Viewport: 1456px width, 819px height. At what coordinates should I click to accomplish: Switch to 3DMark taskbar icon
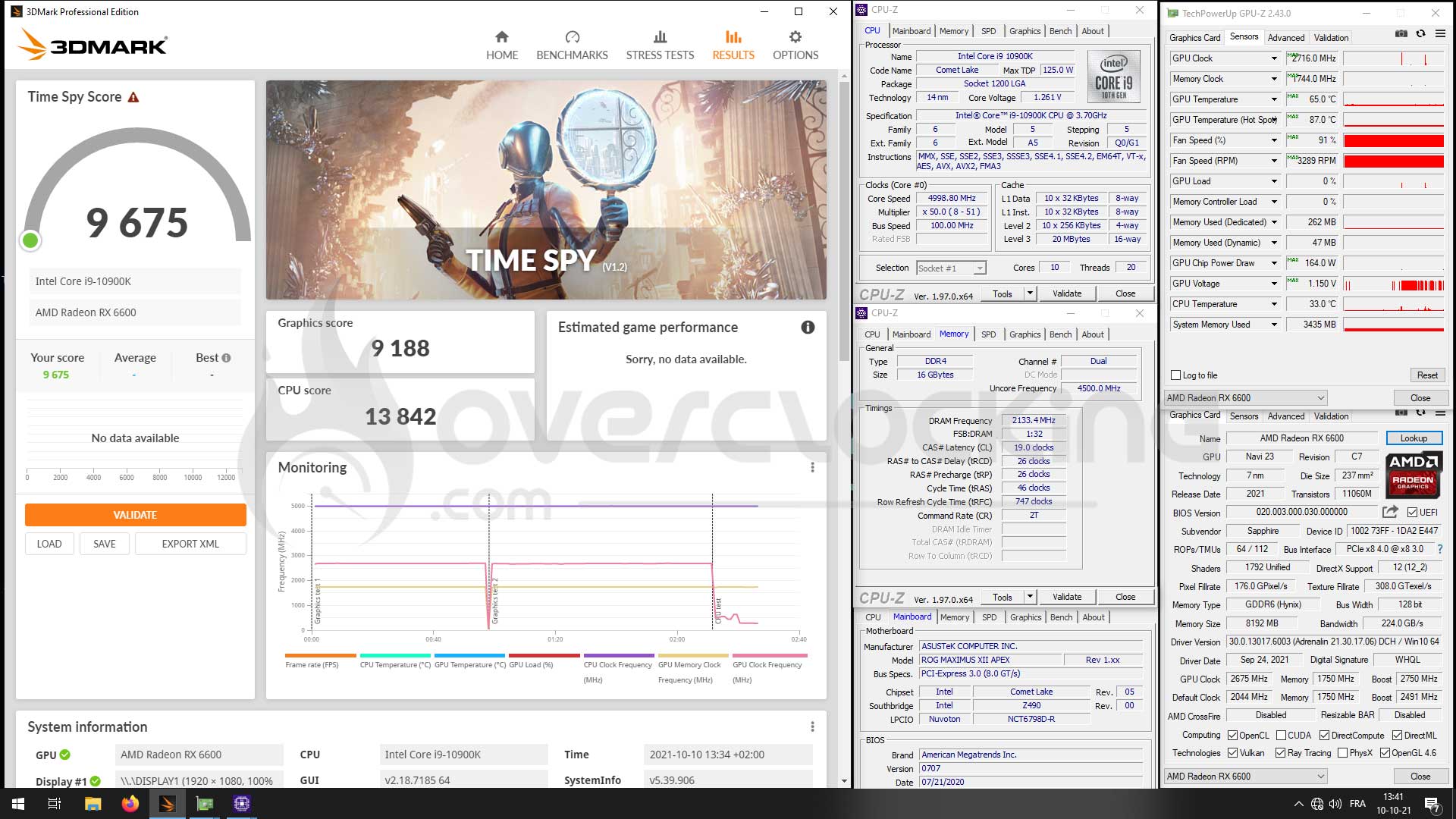coord(168,804)
